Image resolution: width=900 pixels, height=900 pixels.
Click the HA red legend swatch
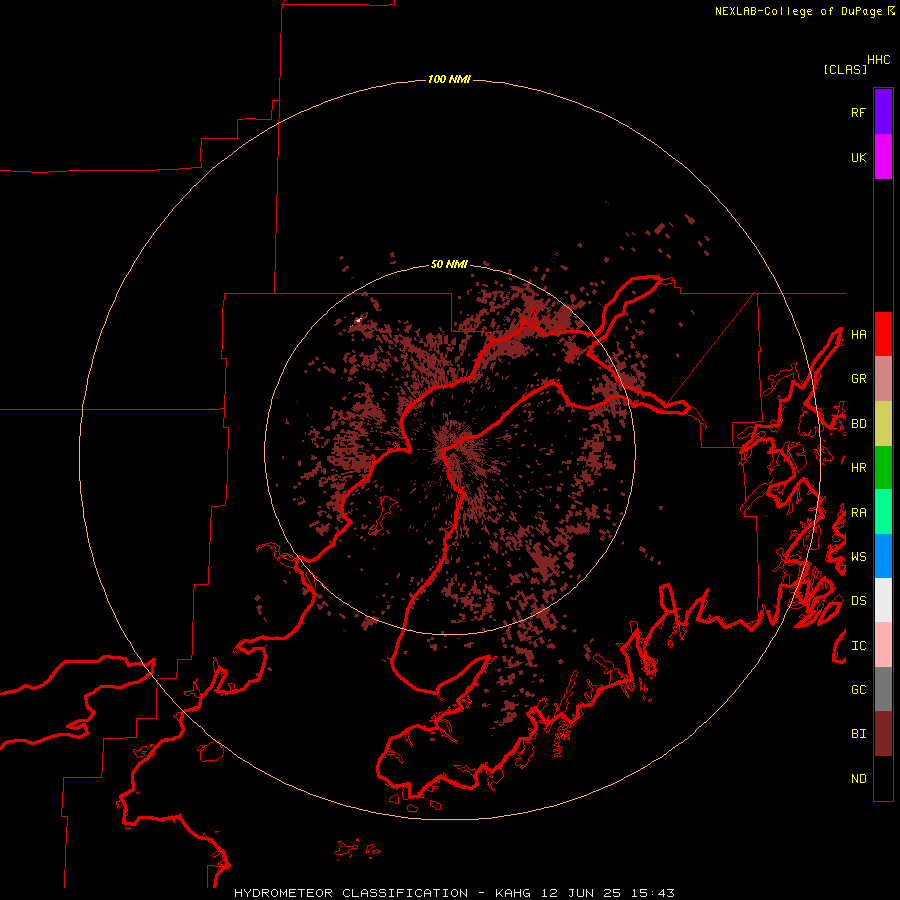[x=883, y=334]
